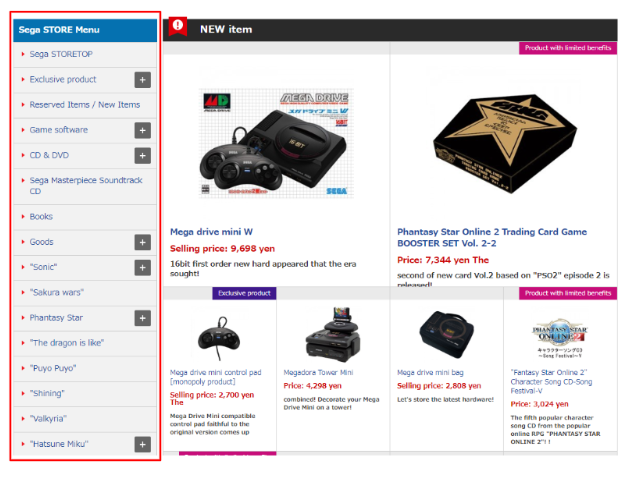Click the Goods menu text

[x=42, y=242]
